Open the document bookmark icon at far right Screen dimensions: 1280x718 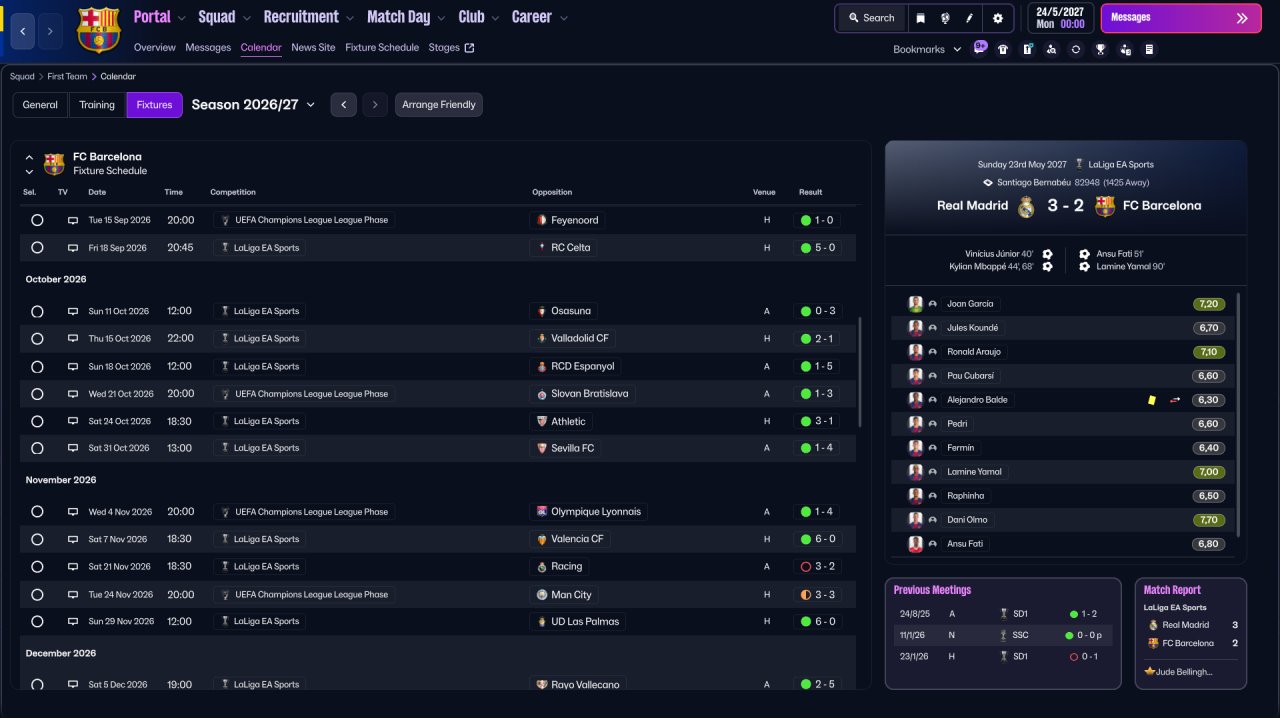[1149, 49]
